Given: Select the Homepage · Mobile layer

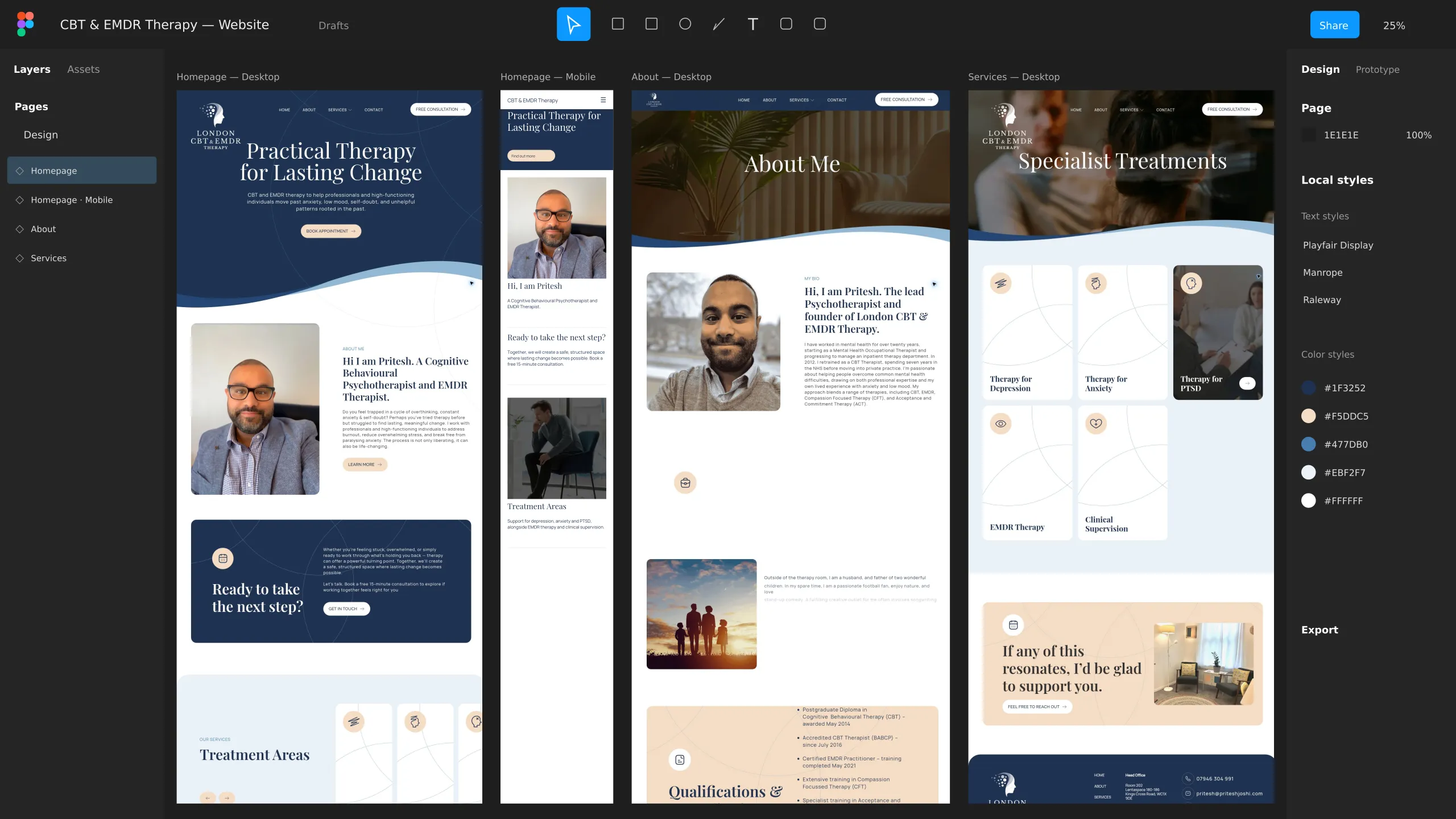Looking at the screenshot, I should pyautogui.click(x=82, y=200).
